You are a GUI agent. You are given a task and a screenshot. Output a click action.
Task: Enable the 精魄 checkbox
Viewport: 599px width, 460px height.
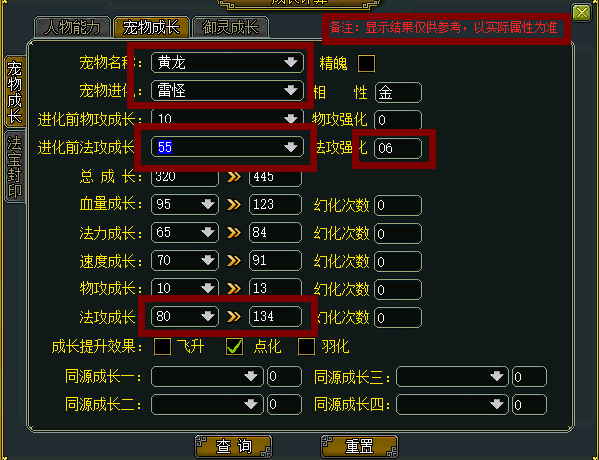(x=366, y=63)
